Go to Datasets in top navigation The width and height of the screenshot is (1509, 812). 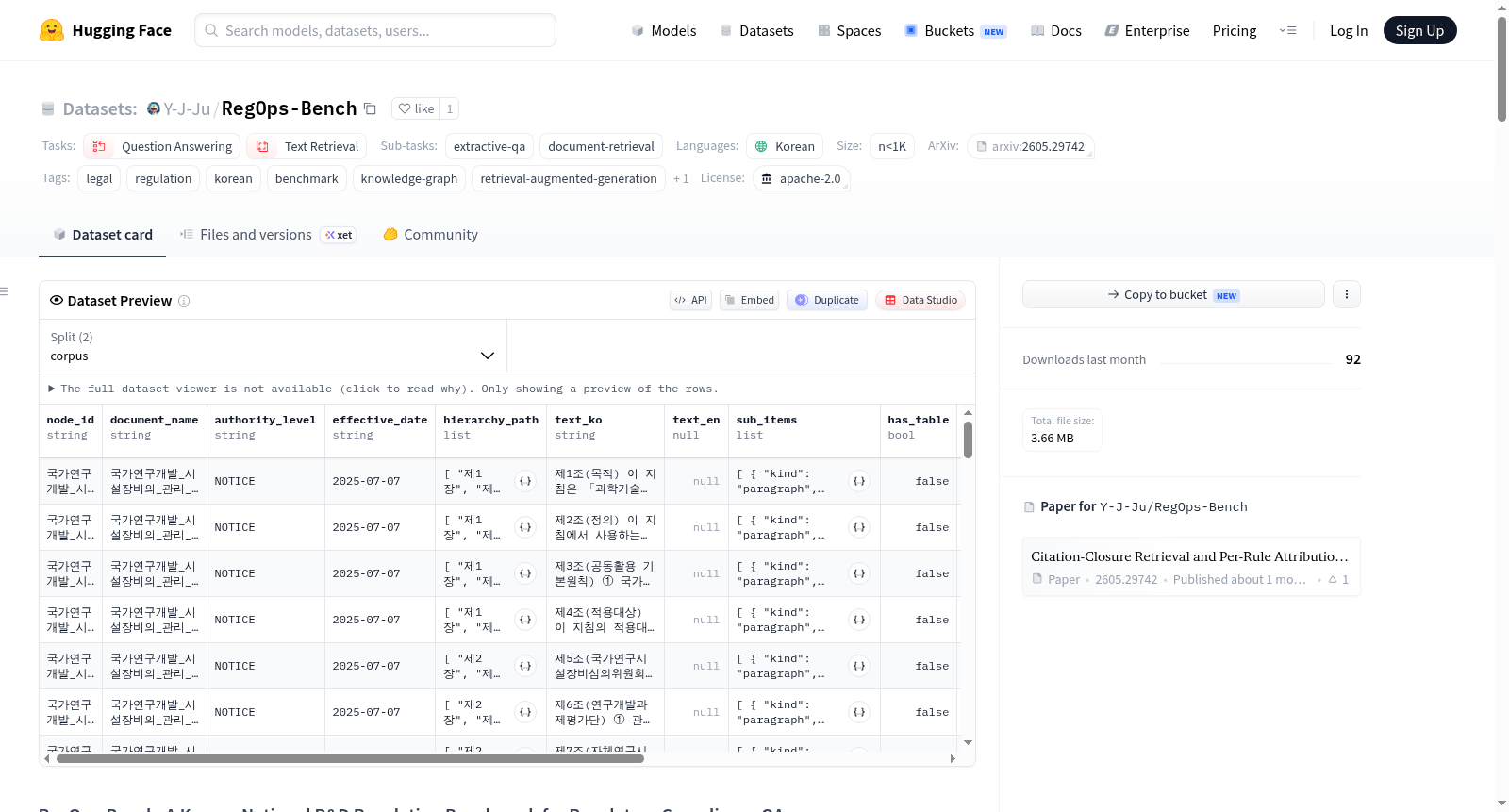pyautogui.click(x=756, y=30)
